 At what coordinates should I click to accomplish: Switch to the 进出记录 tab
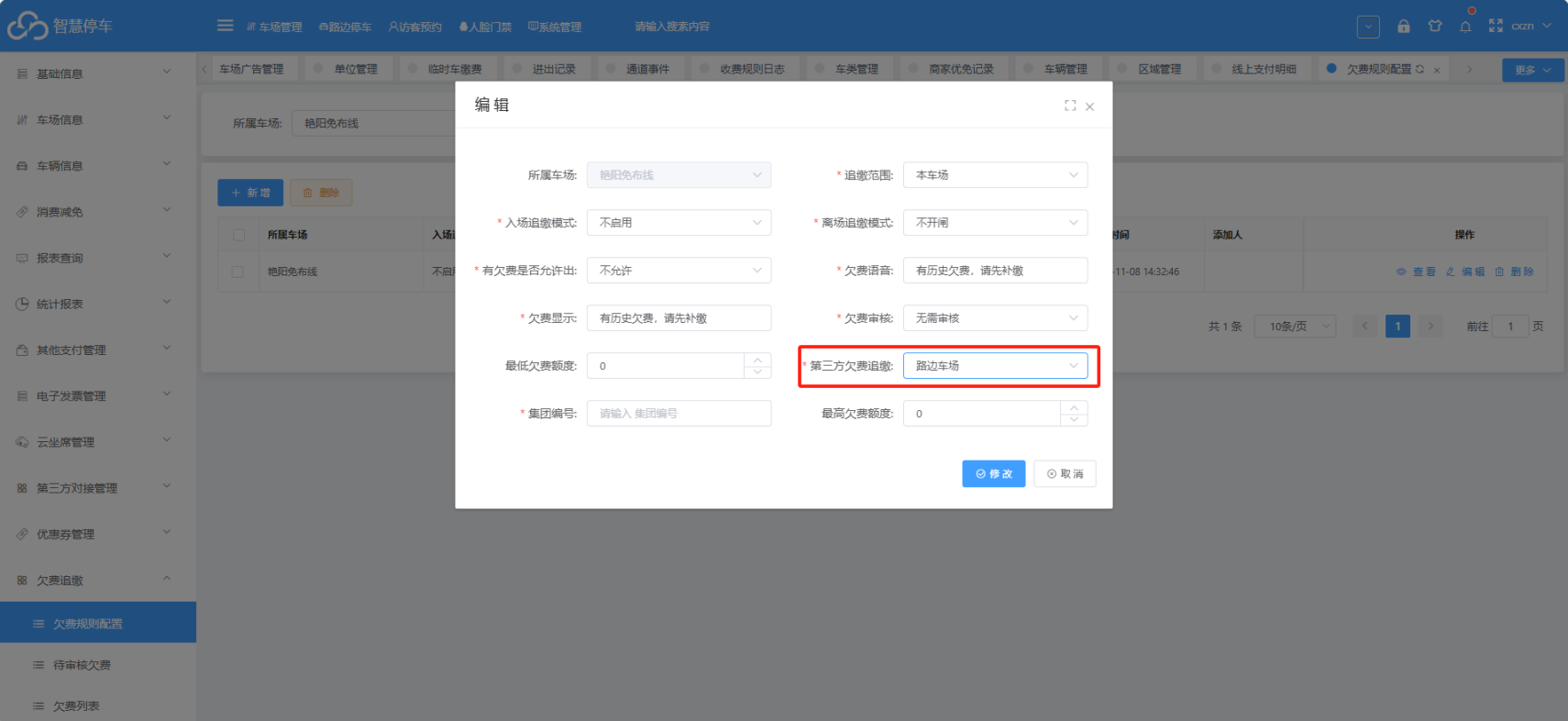547,69
